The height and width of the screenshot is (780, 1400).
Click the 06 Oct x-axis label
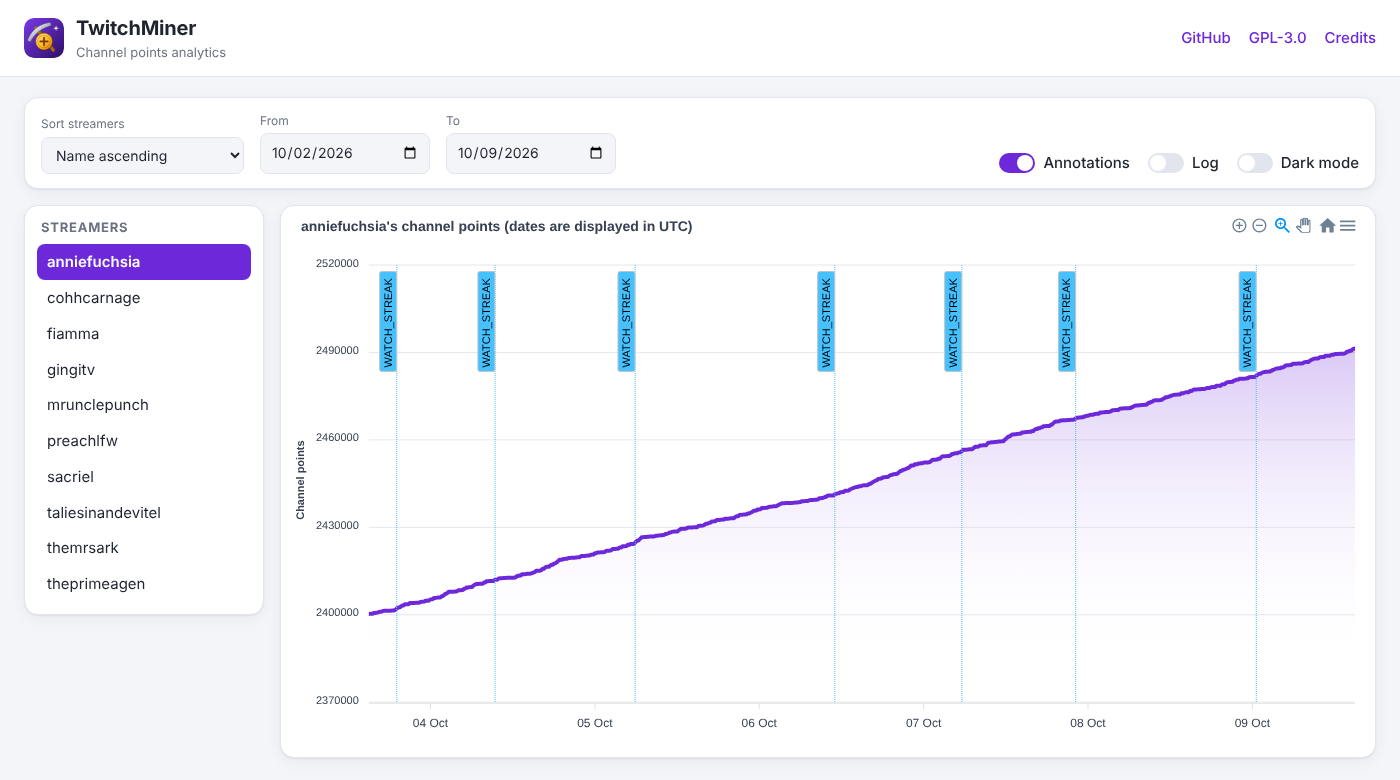point(759,723)
